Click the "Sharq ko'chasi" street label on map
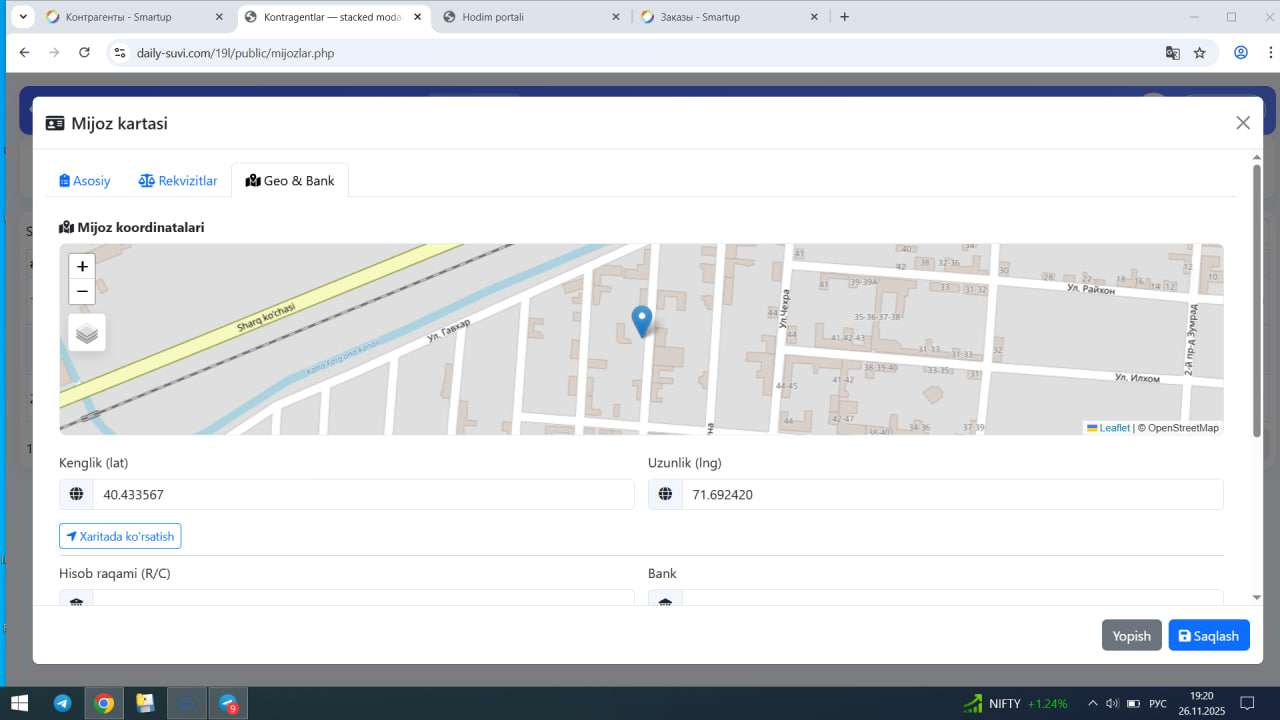 267,317
